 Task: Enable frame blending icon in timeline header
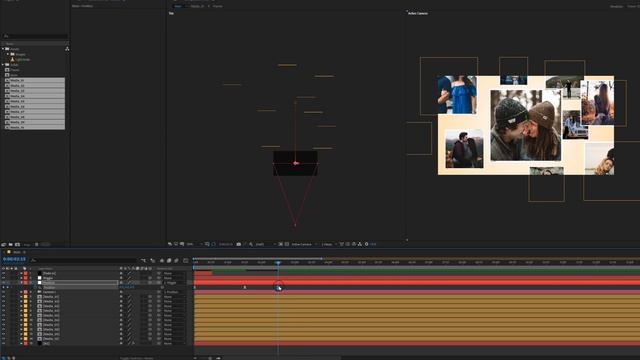point(169,260)
